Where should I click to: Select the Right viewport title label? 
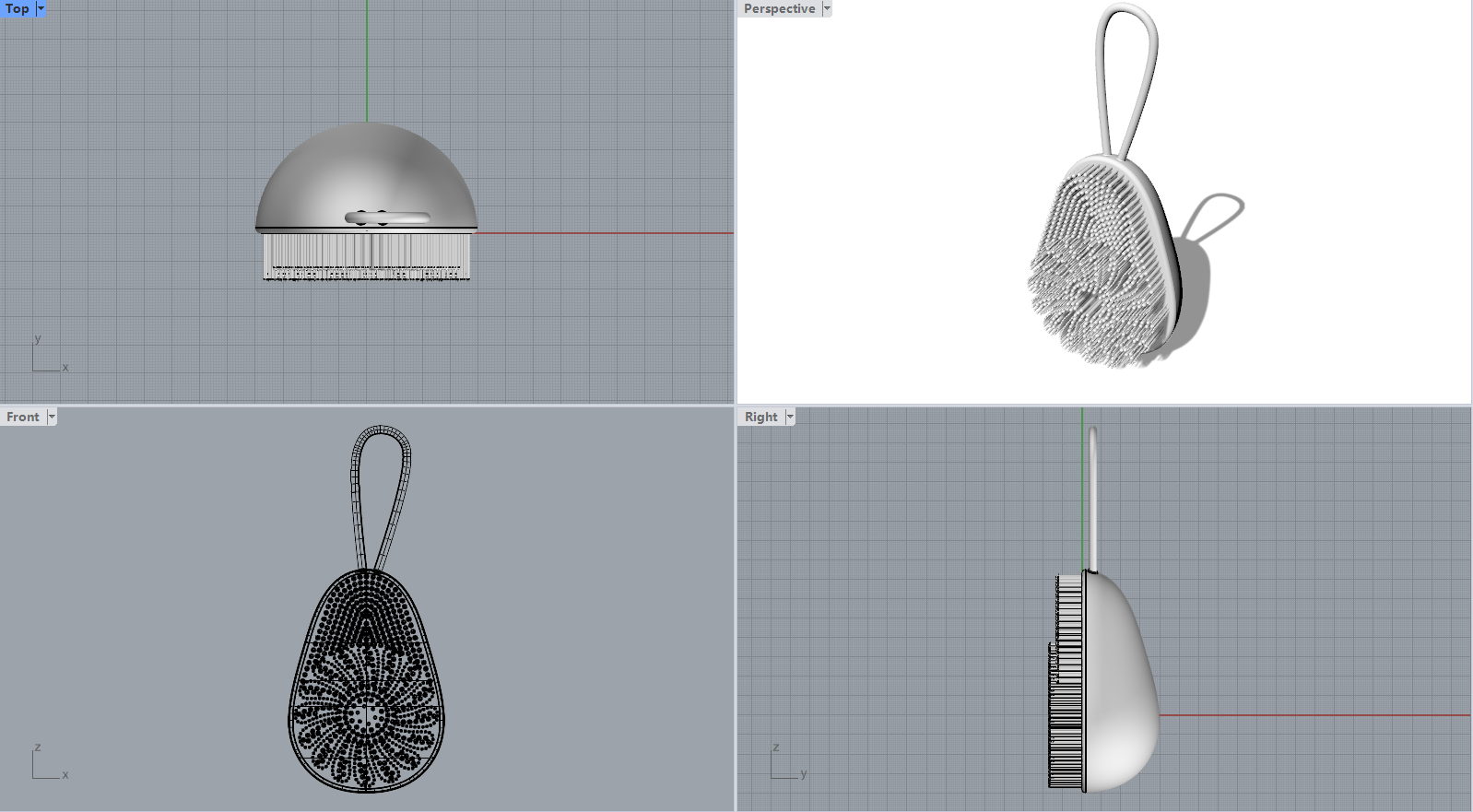(x=760, y=417)
